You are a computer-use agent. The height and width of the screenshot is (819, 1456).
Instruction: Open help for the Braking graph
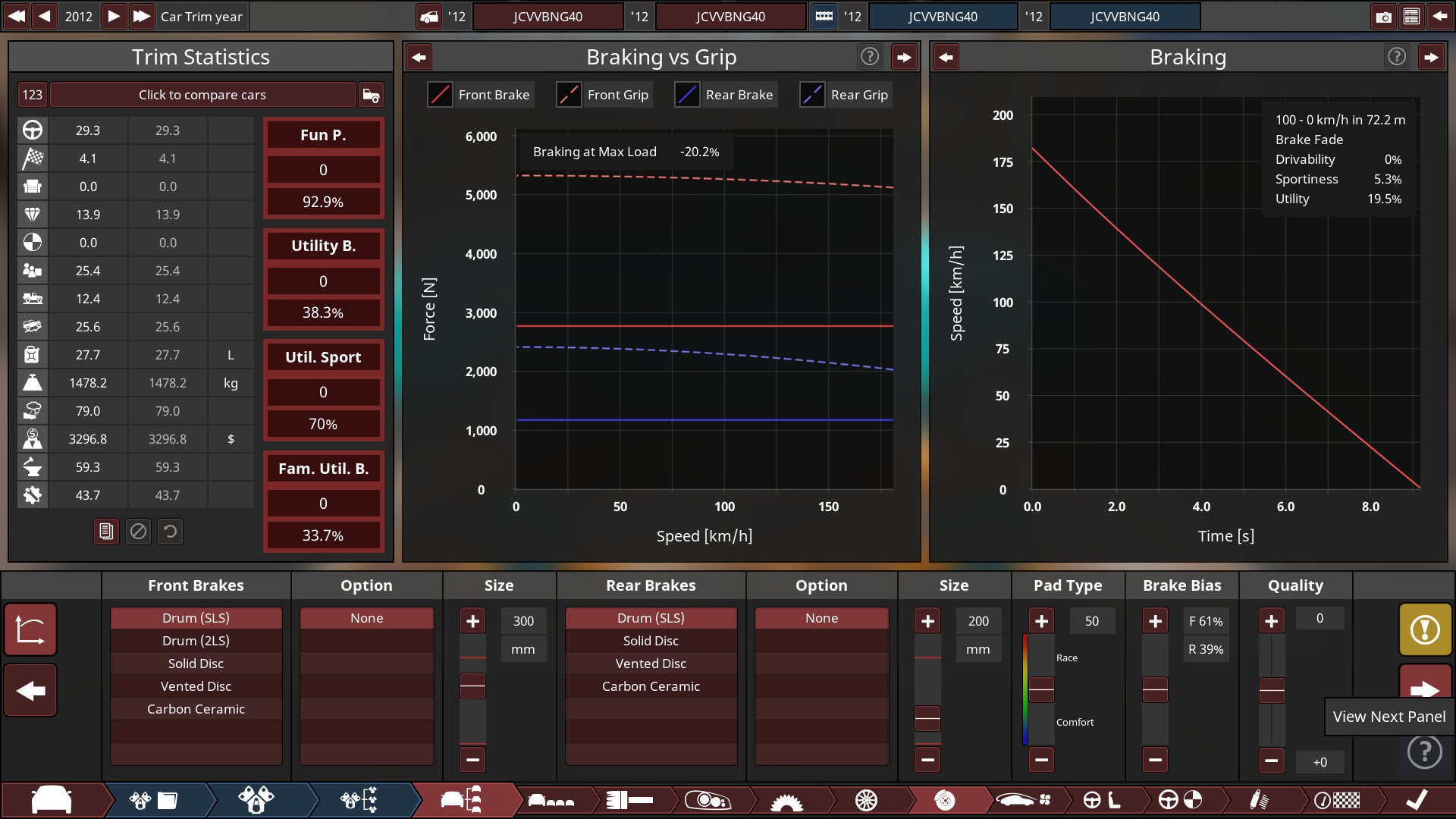1397,56
